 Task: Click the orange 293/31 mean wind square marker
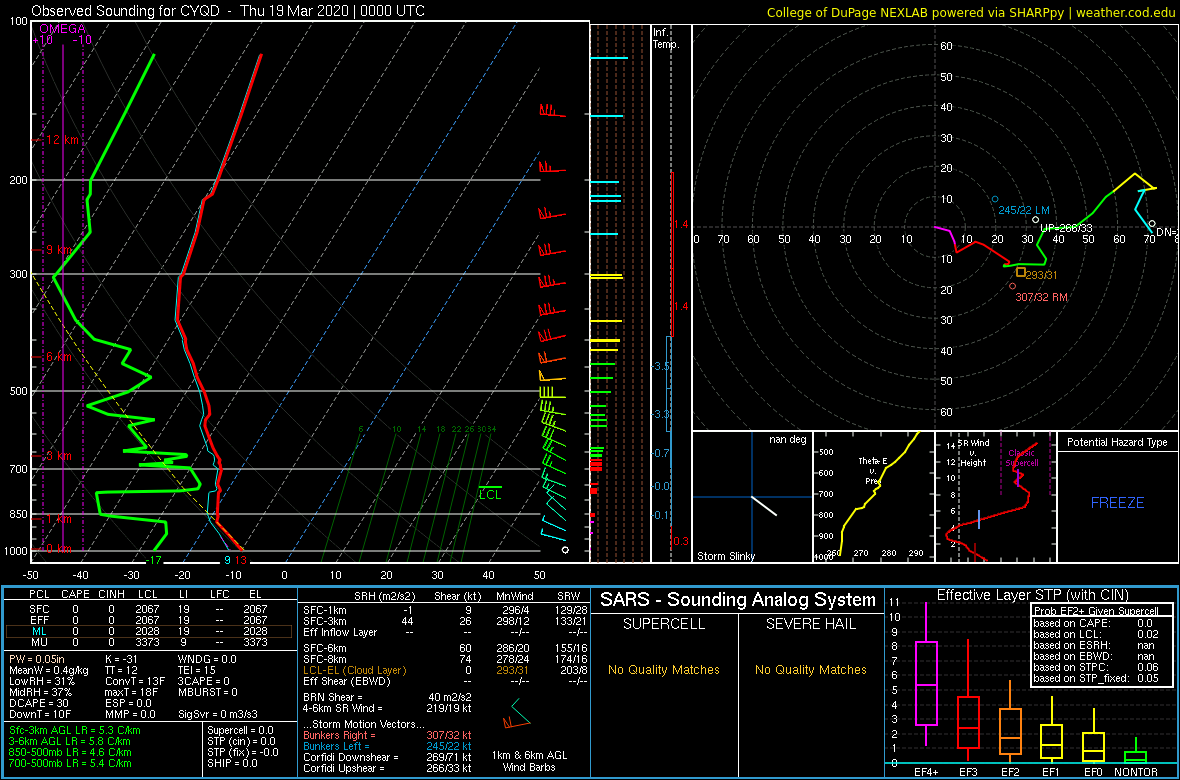tap(1021, 273)
